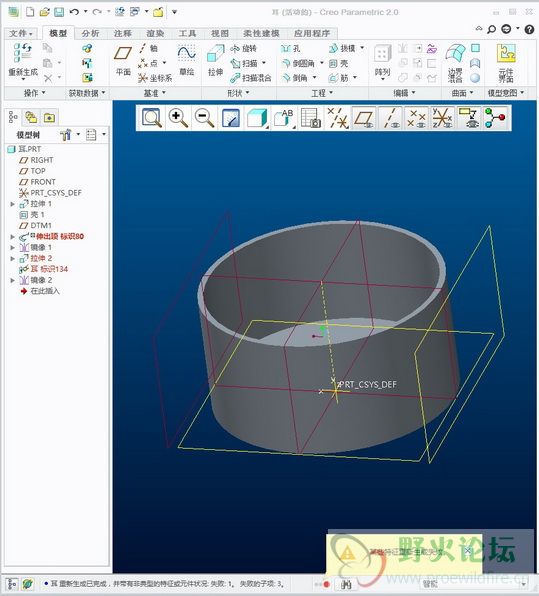Toggle the Datum Display Filters button

point(338,118)
